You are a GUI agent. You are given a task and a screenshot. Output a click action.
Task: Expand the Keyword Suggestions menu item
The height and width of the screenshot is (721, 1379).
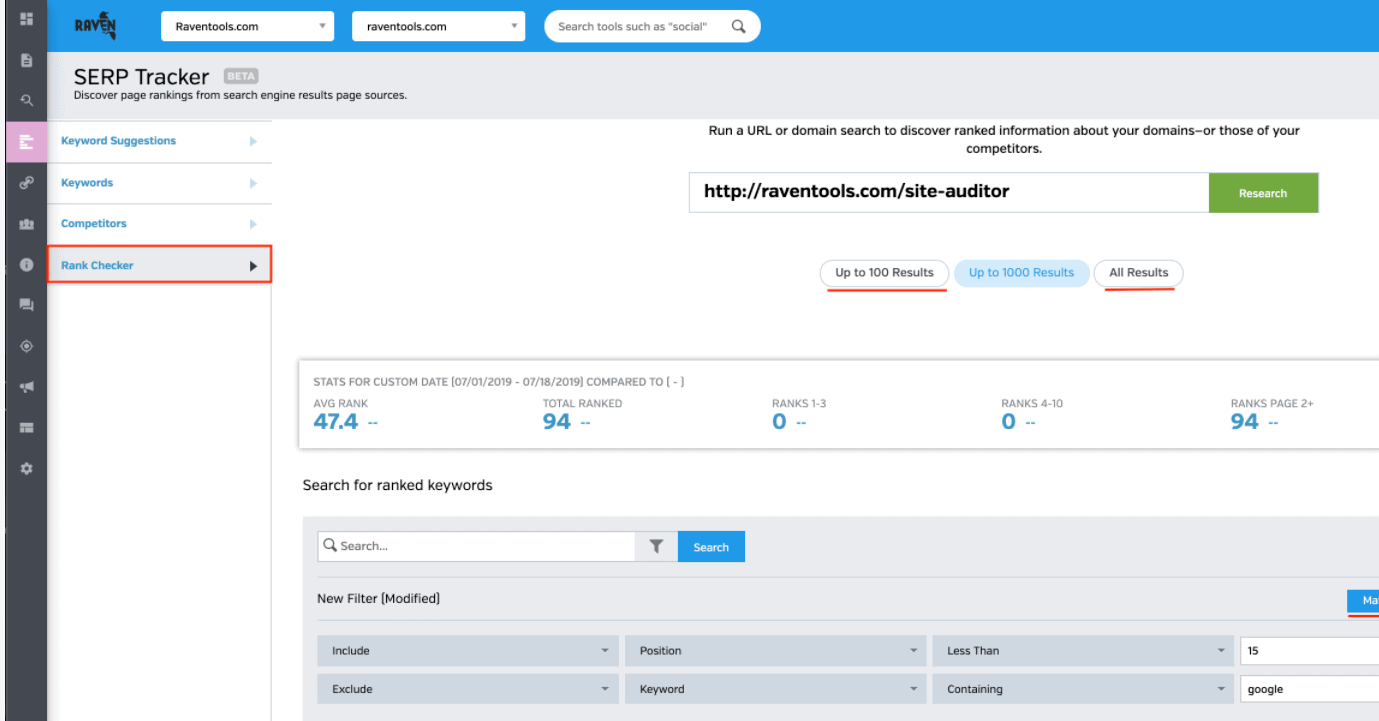click(x=160, y=141)
